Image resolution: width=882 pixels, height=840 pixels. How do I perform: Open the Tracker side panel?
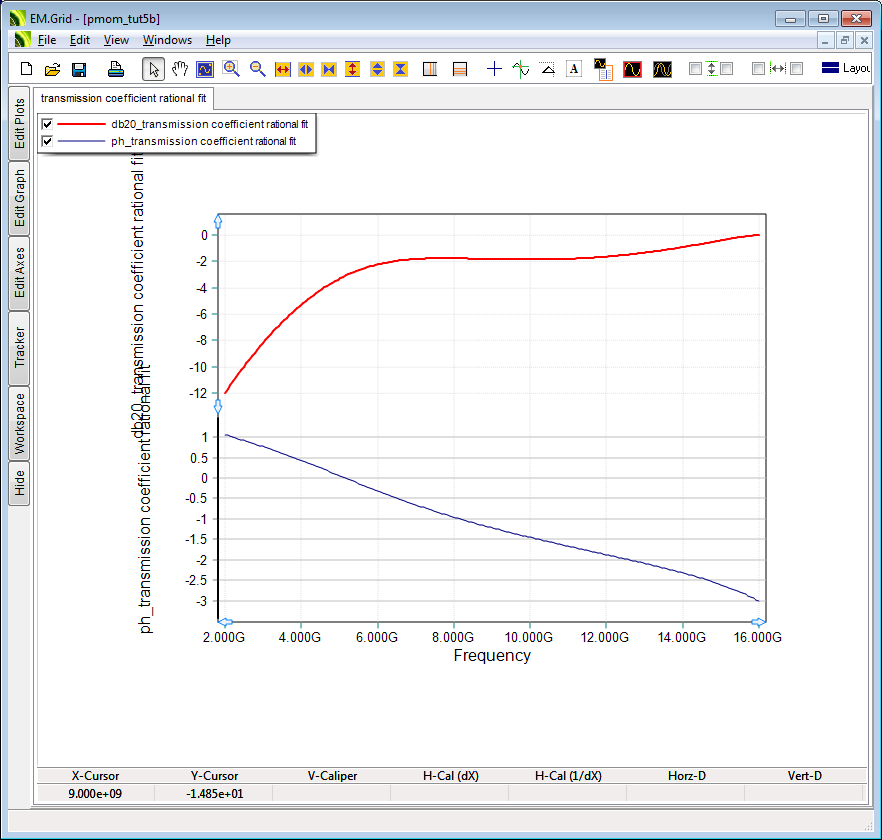[x=19, y=347]
